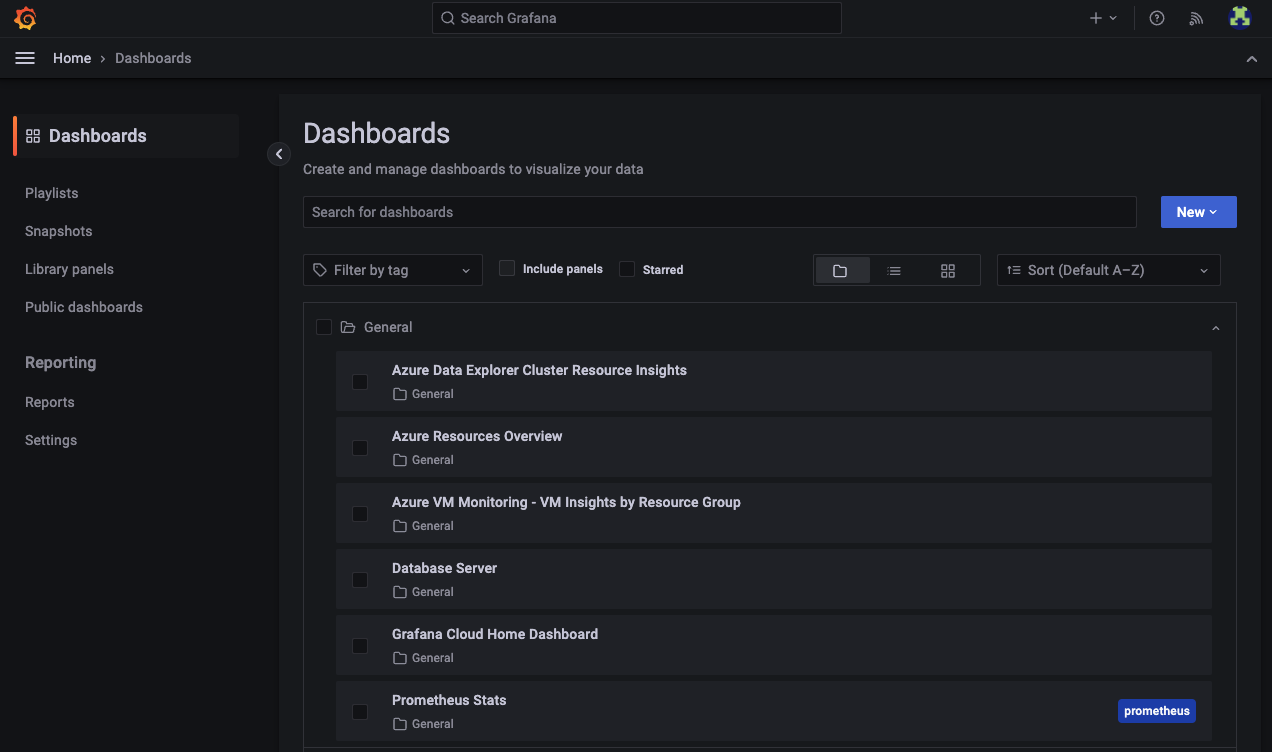Switch dashboards to list view
The height and width of the screenshot is (752, 1272).
(894, 270)
